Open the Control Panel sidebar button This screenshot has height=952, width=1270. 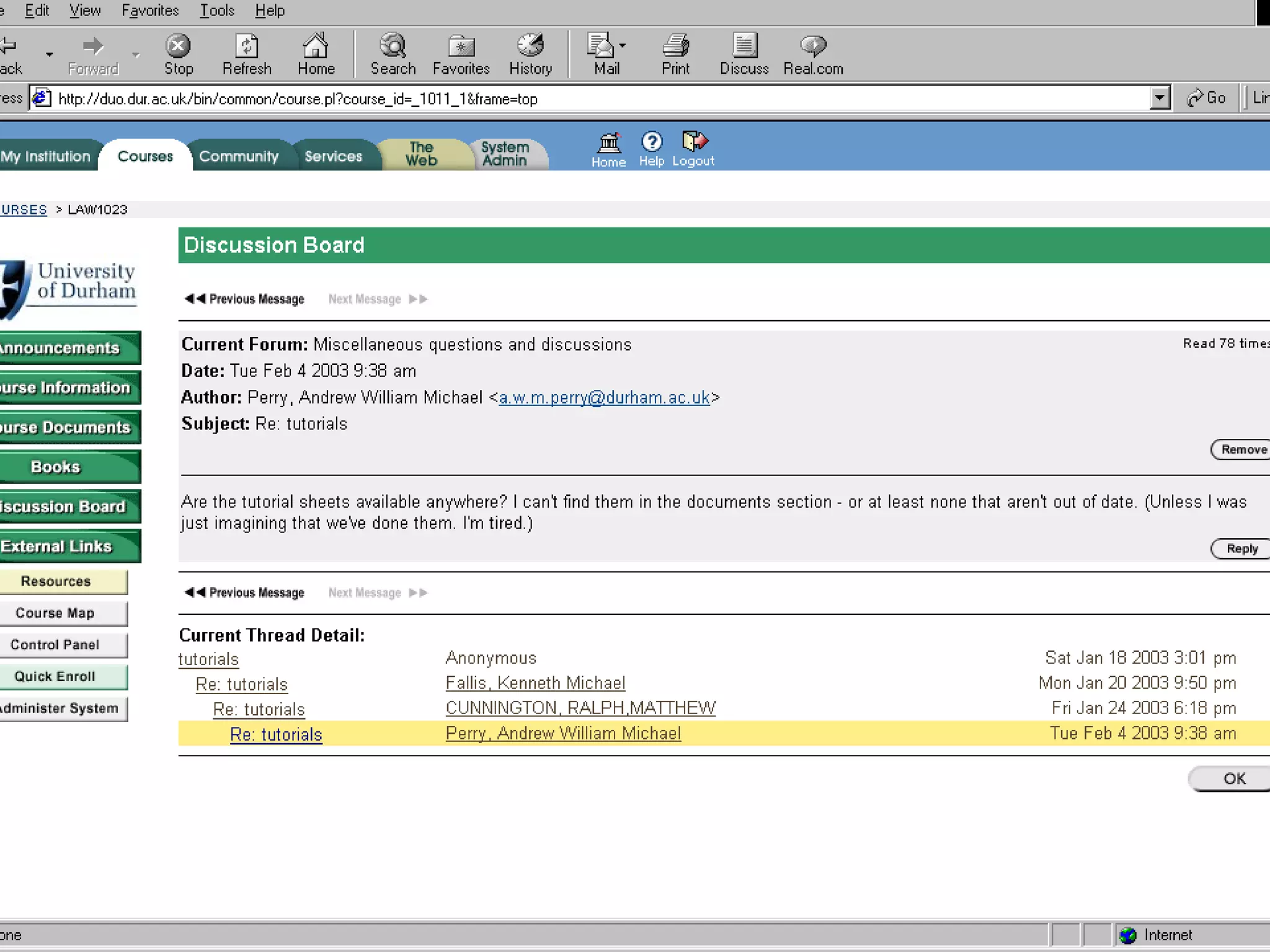click(x=55, y=645)
